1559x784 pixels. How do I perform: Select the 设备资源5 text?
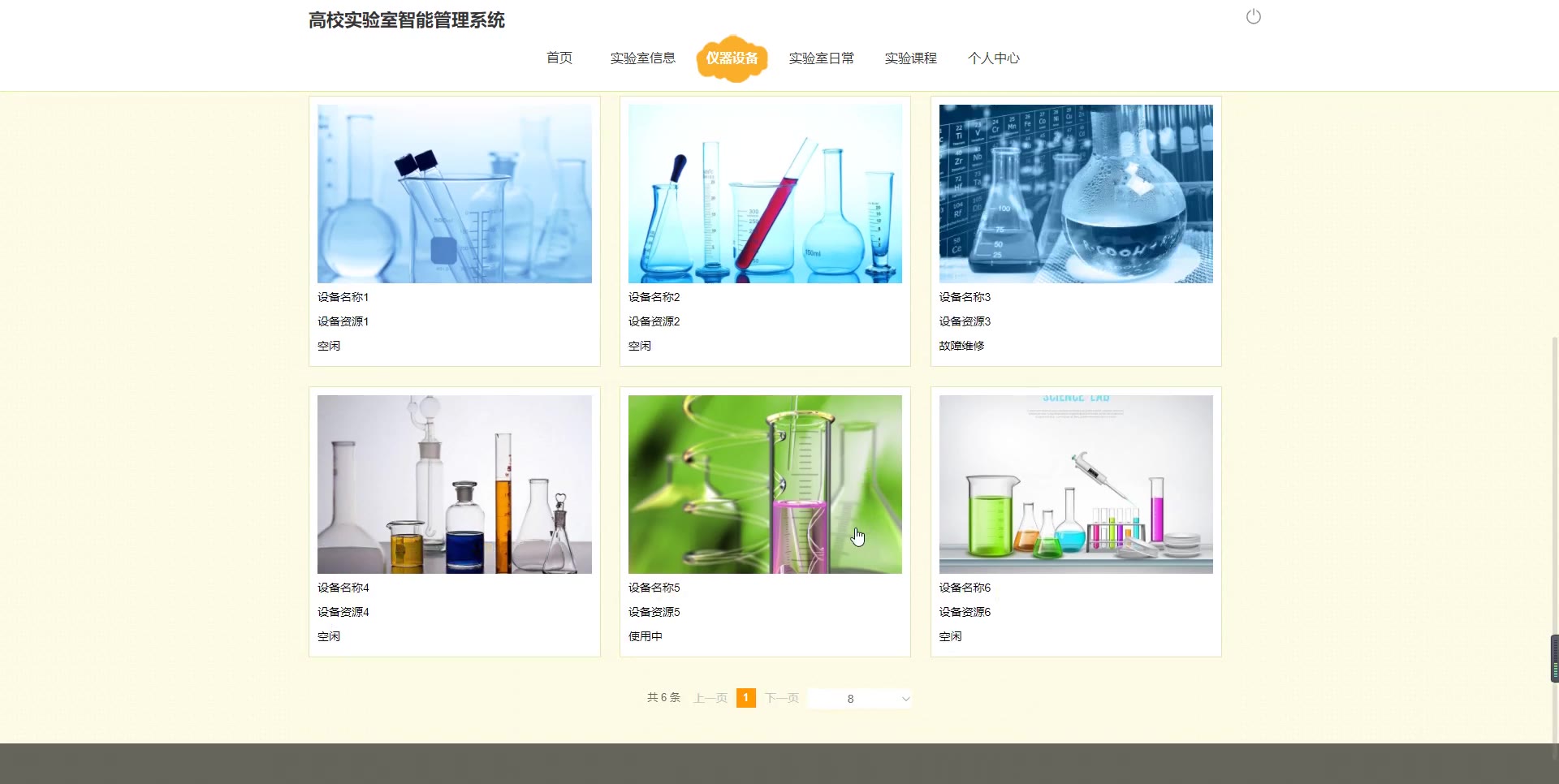[x=654, y=612]
